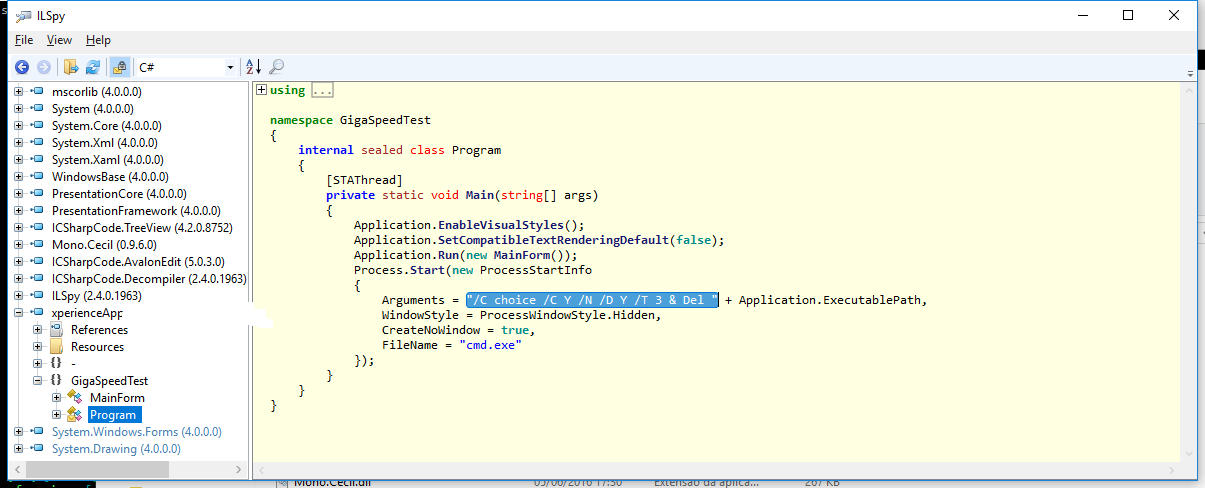The height and width of the screenshot is (488, 1205).
Task: Open the Help menu
Action: pos(98,40)
